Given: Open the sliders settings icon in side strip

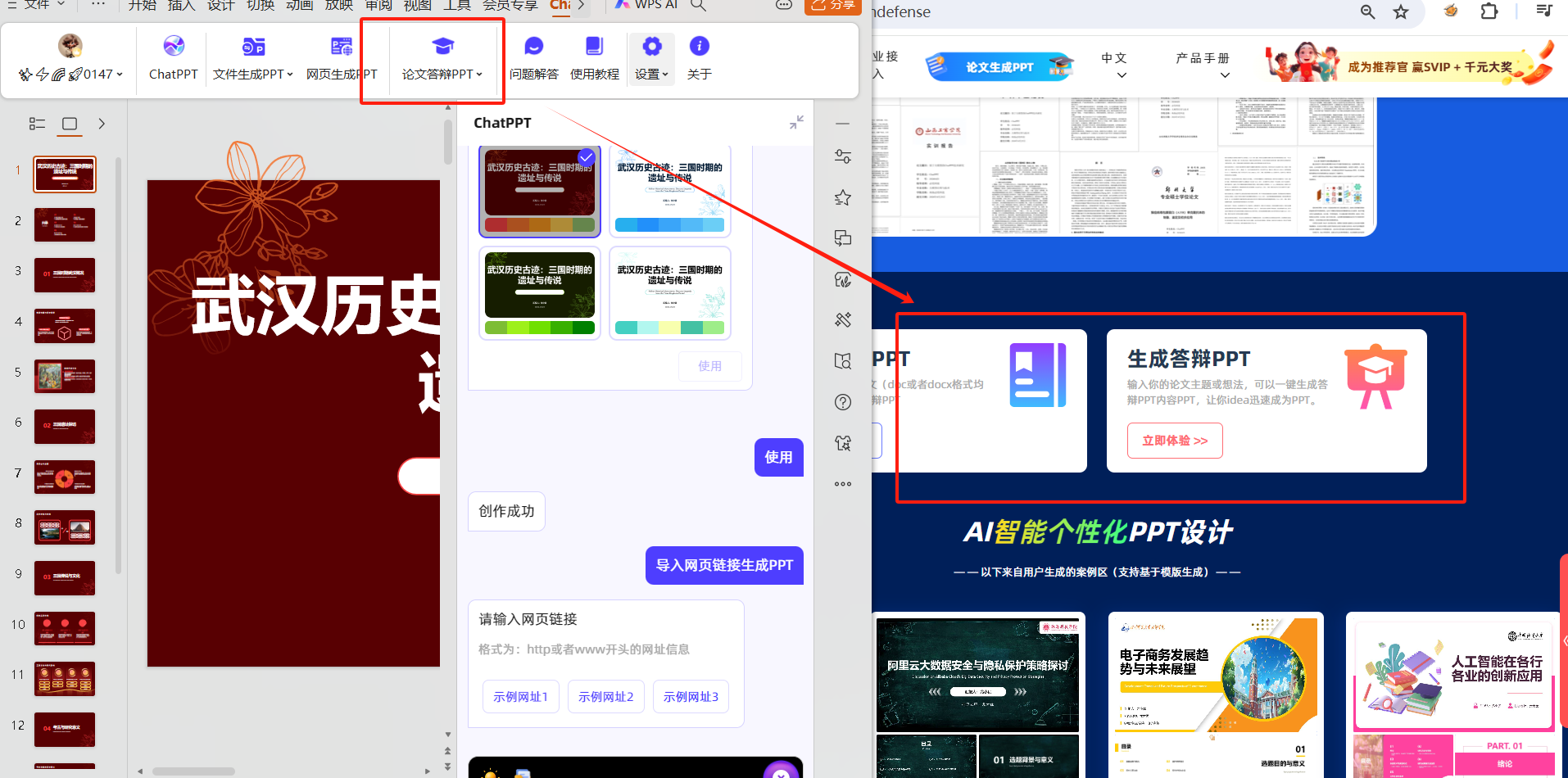Looking at the screenshot, I should tap(843, 156).
